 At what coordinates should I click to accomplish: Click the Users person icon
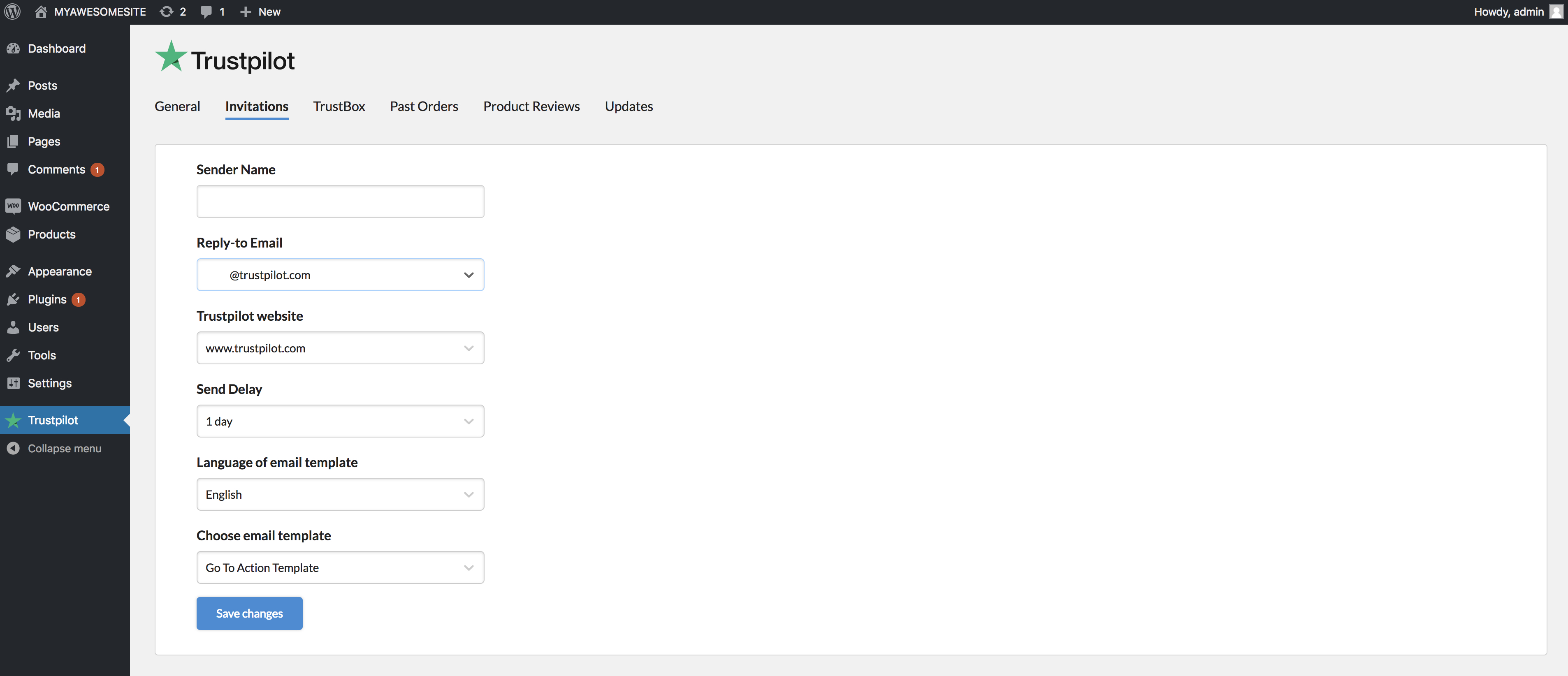[x=13, y=327]
